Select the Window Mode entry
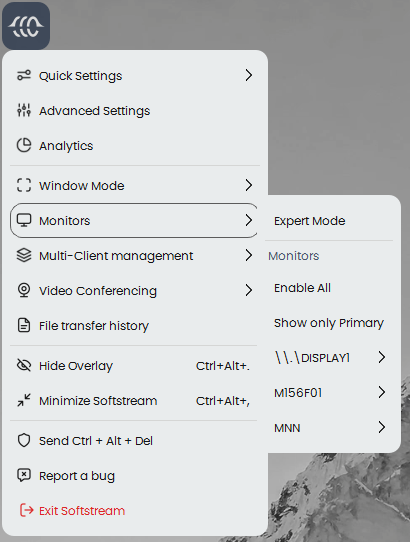 (x=135, y=185)
